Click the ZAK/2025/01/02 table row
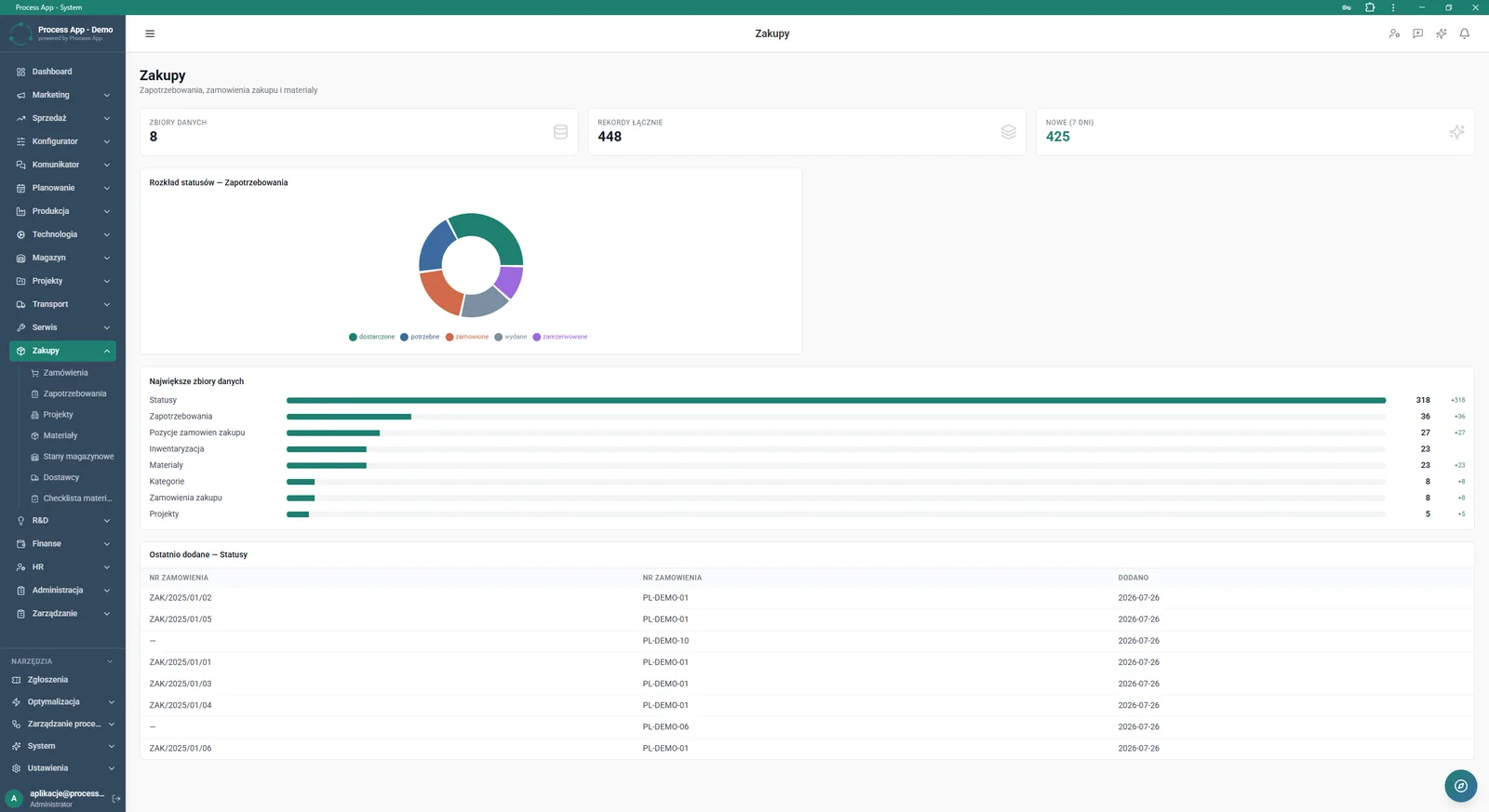 (807, 598)
